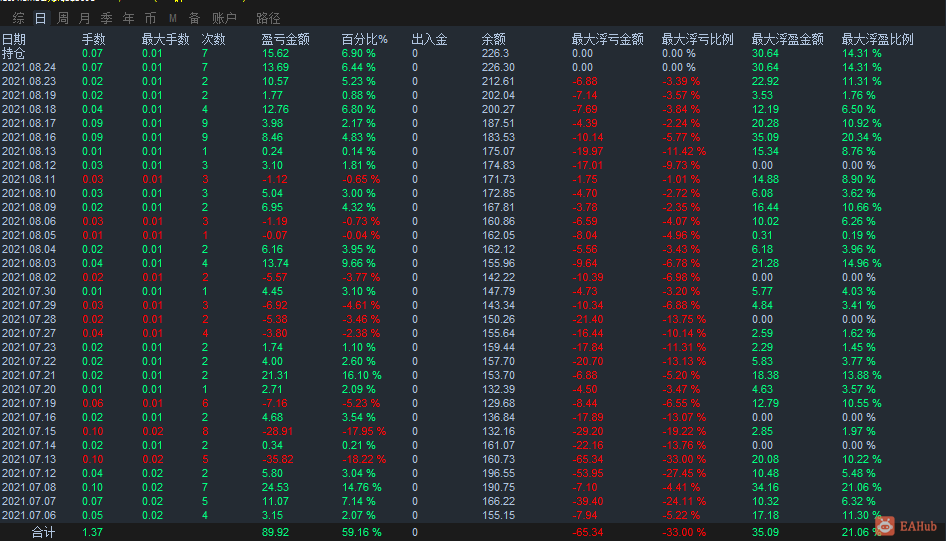Screen dimensions: 946x541
Task: Select the 2021.08.24 date row
Action: [x=473, y=67]
